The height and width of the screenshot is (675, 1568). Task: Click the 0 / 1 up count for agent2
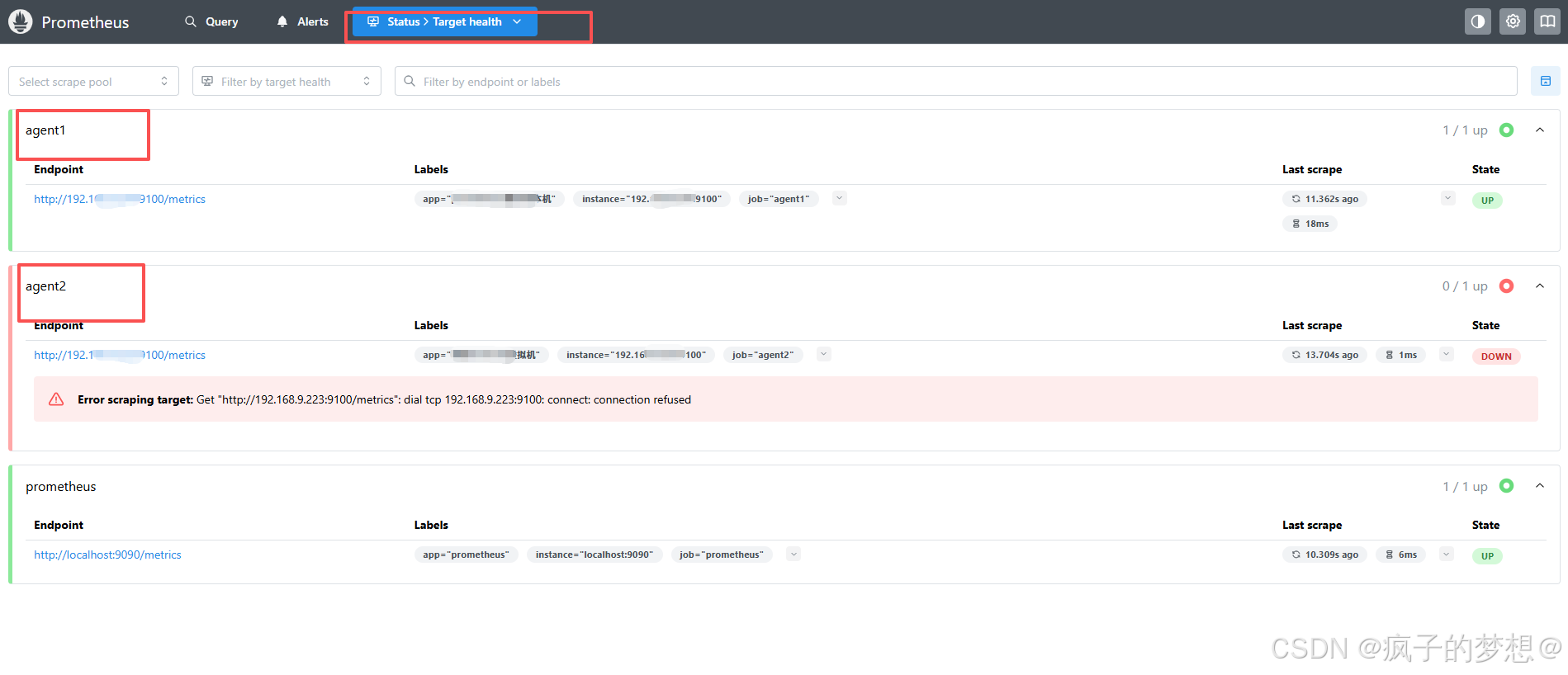pyautogui.click(x=1465, y=286)
